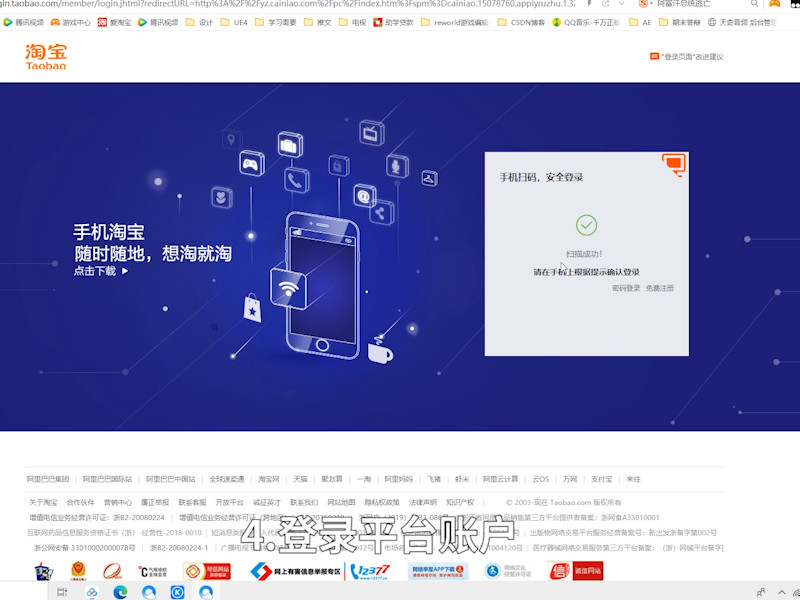
Task: Open the 聚划算 footer link
Action: (332, 479)
